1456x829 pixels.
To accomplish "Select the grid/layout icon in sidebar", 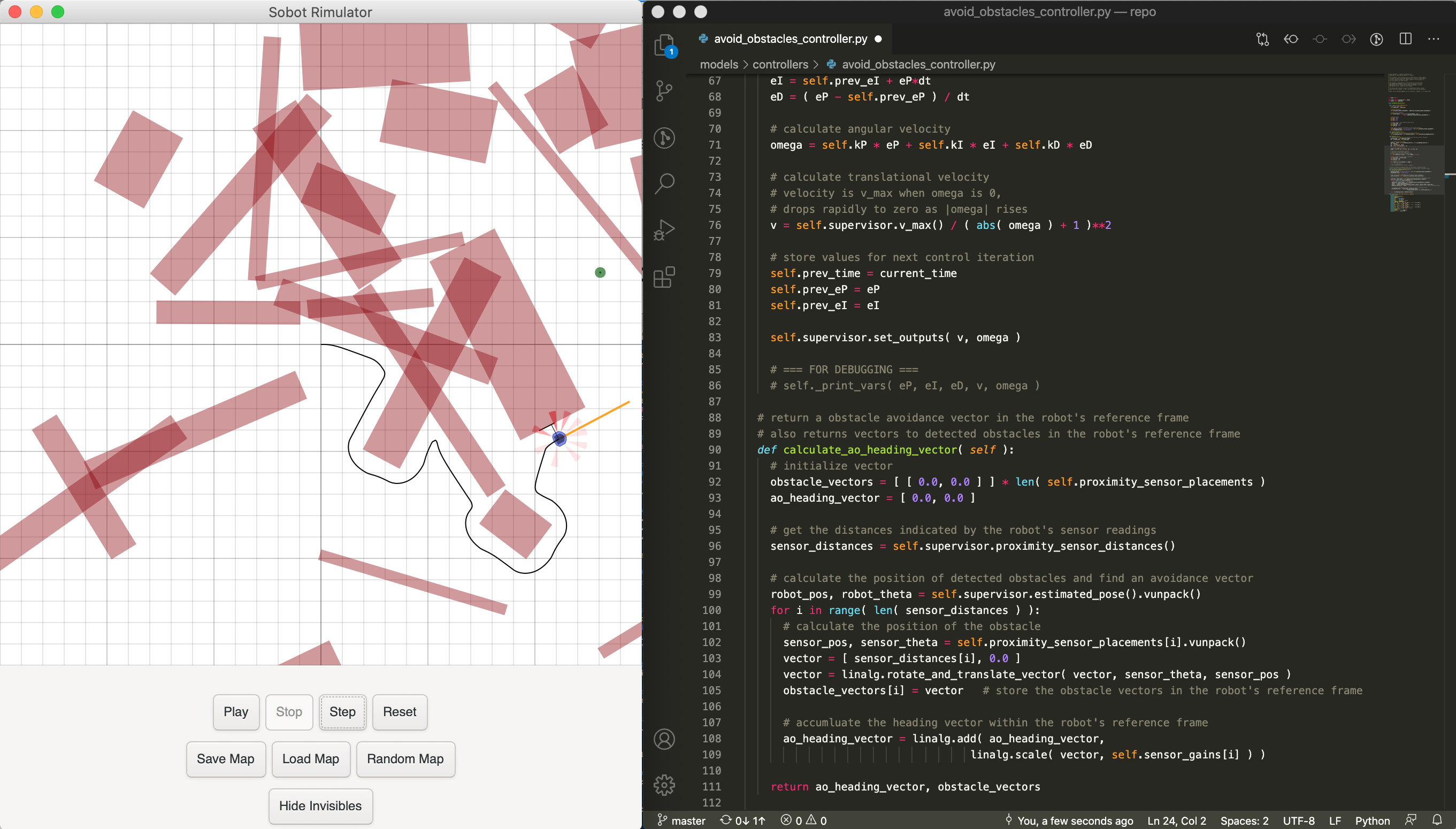I will [663, 278].
